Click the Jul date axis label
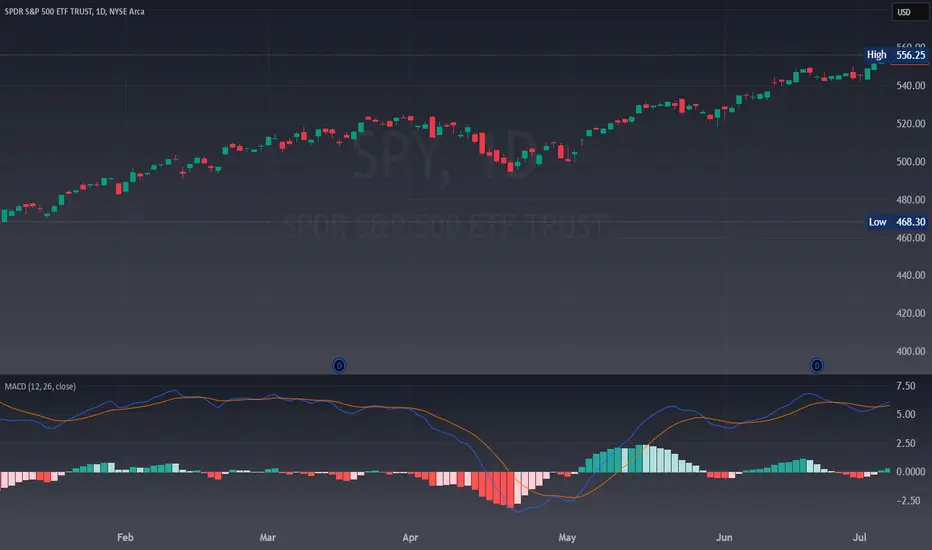The width and height of the screenshot is (932, 550). [859, 538]
